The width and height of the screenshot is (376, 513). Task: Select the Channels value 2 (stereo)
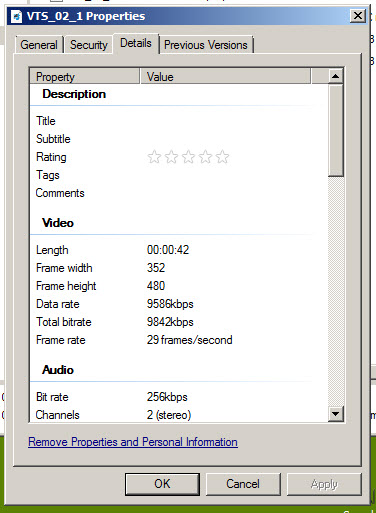point(169,415)
